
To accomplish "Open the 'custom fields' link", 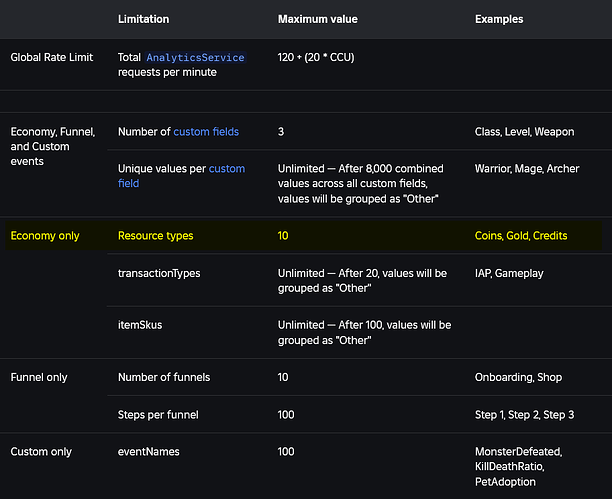I will pyautogui.click(x=206, y=132).
